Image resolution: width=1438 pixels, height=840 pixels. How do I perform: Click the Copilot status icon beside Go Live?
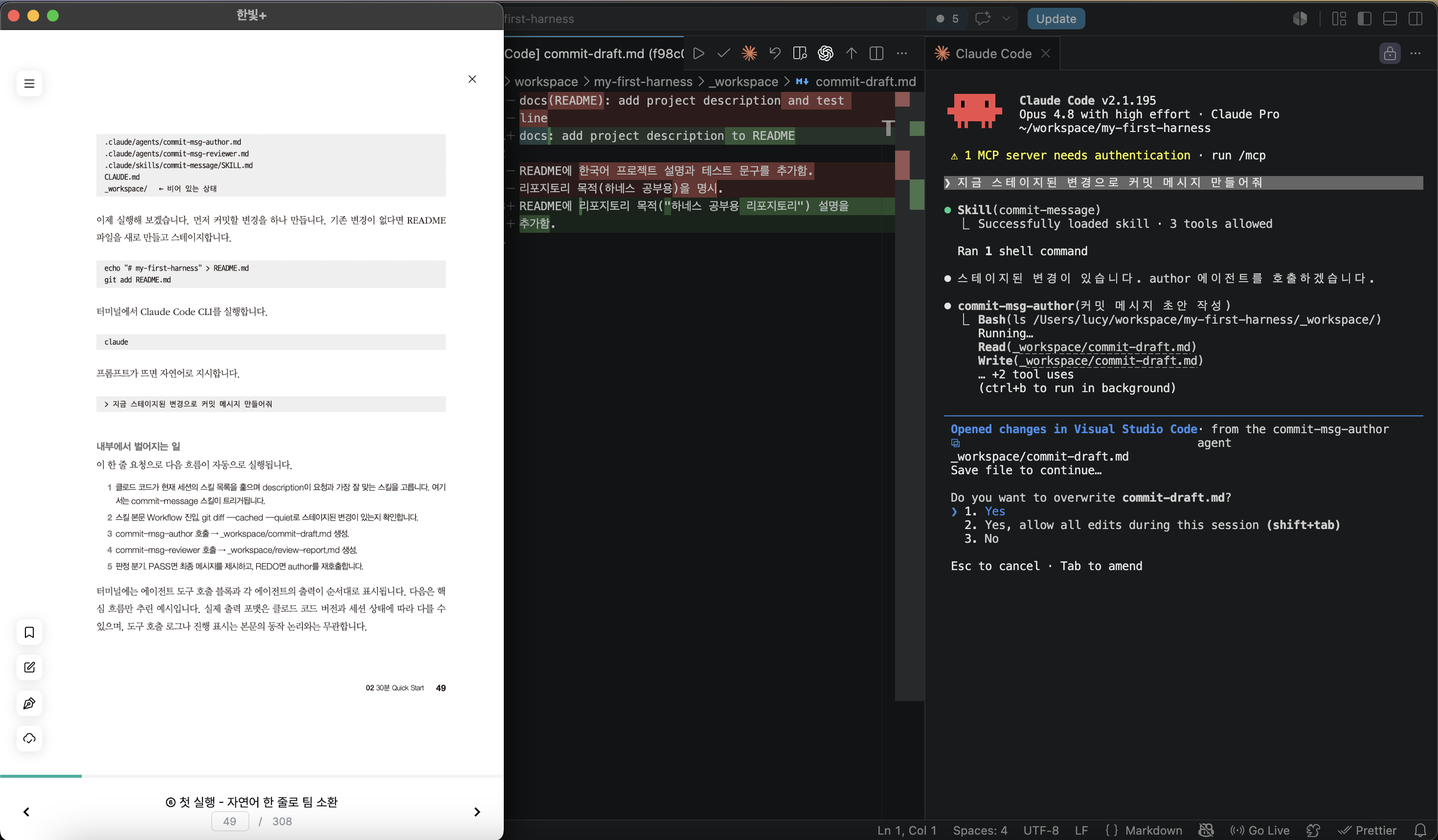[1313, 830]
